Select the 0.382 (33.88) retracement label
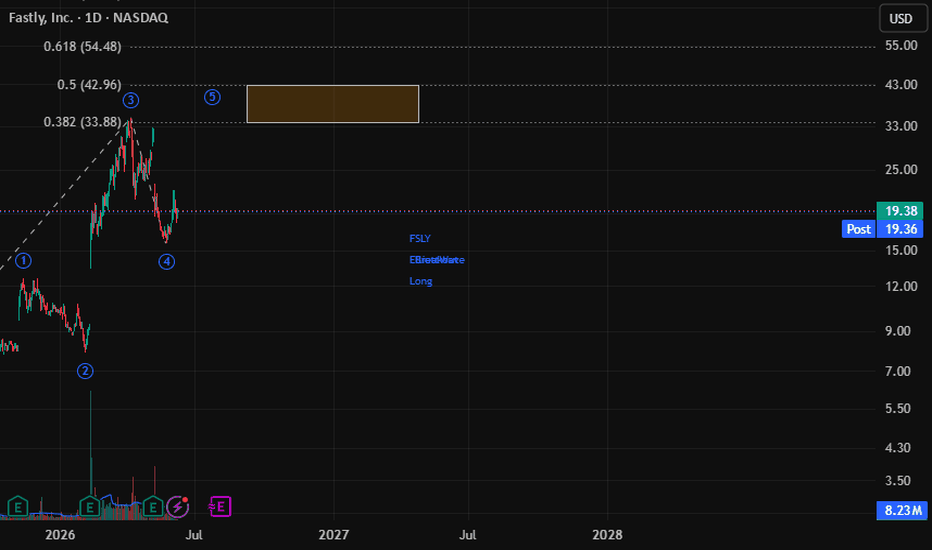 point(83,122)
